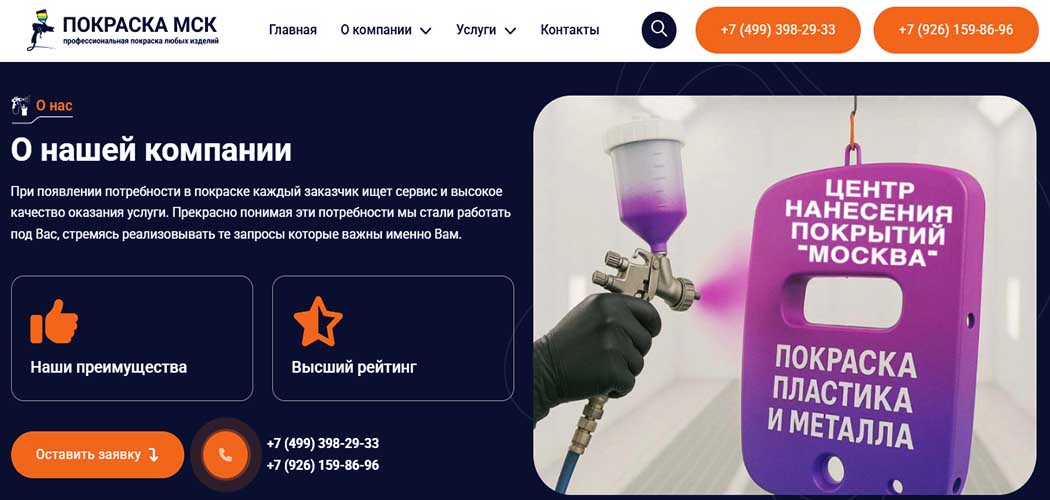Go to the Главная page
This screenshot has height=500, width=1050.
point(293,30)
